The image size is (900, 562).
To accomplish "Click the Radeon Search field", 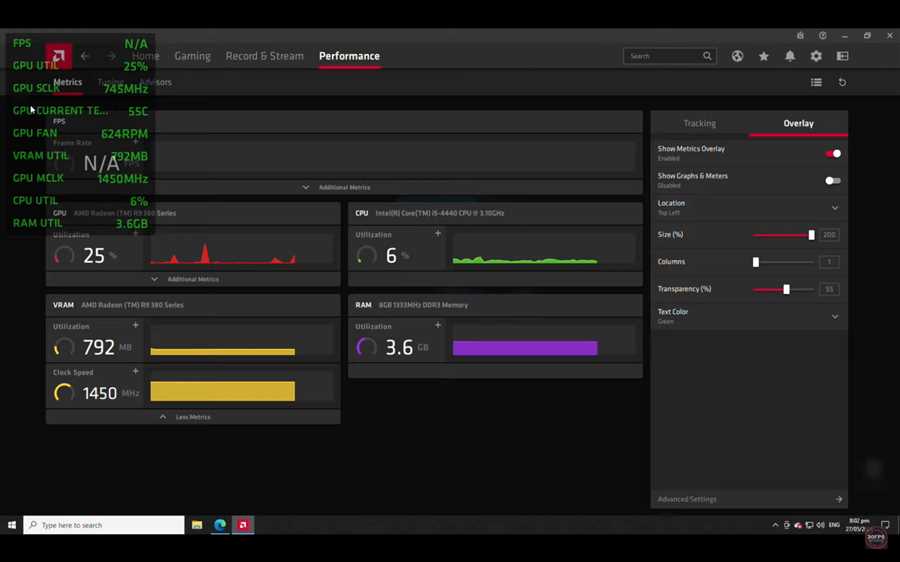I will tap(670, 56).
